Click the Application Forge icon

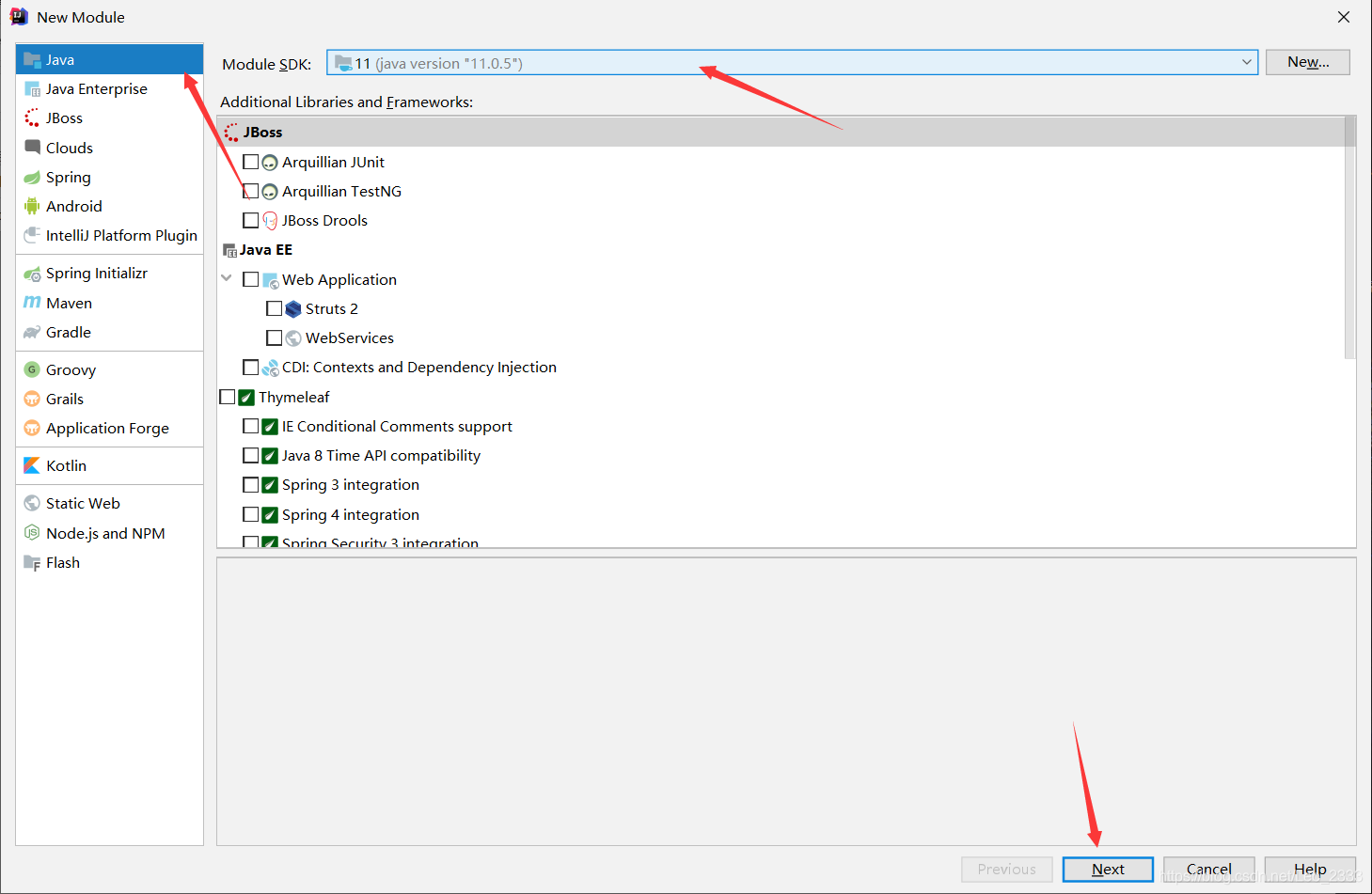click(32, 429)
